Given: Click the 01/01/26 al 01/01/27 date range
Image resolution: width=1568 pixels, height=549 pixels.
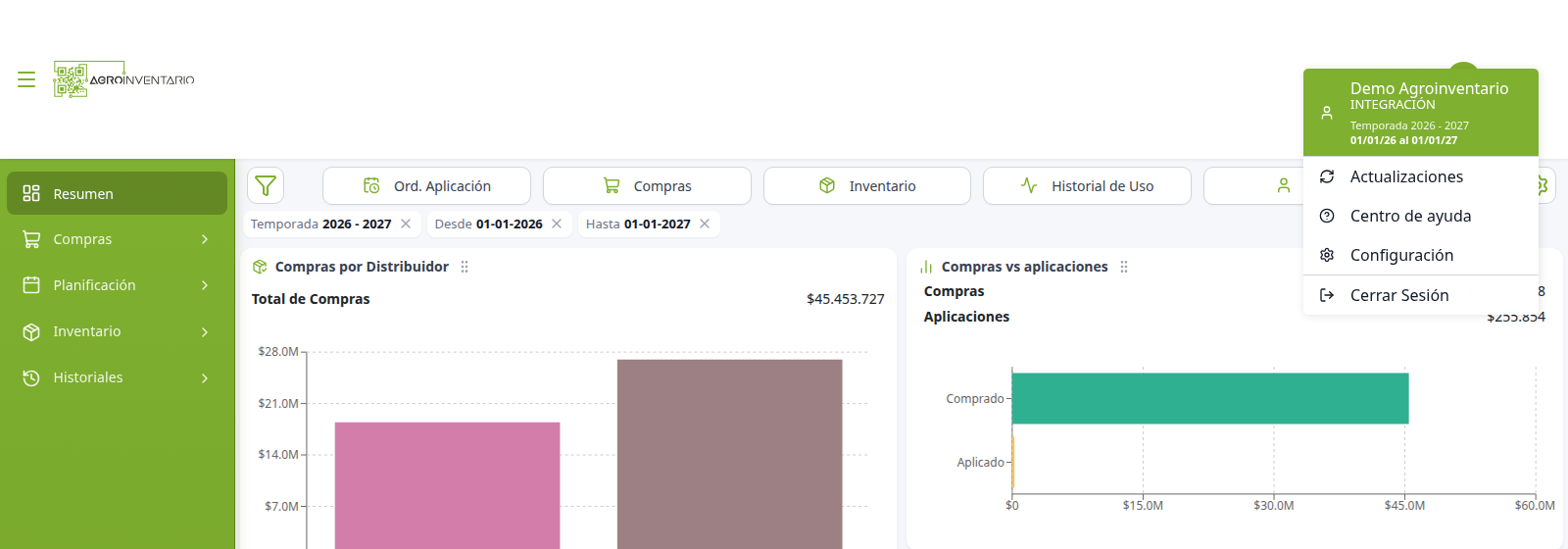Looking at the screenshot, I should tap(1403, 140).
